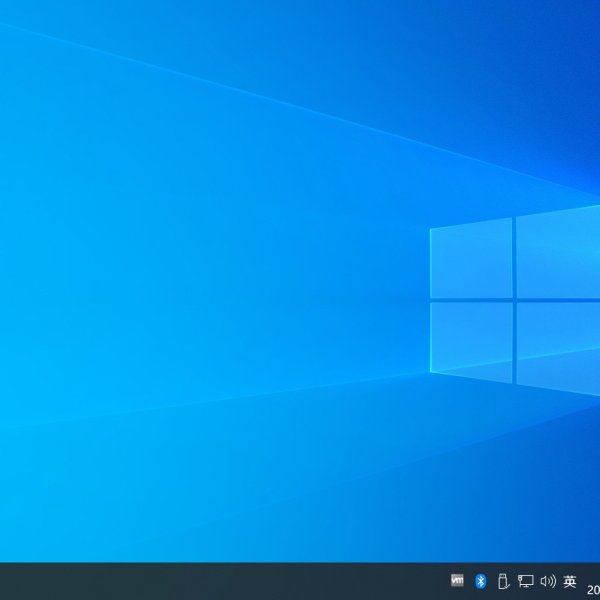Viewport: 600px width, 600px height.
Task: Click the bottom-right pane of Windows logo
Action: pyautogui.click(x=558, y=345)
